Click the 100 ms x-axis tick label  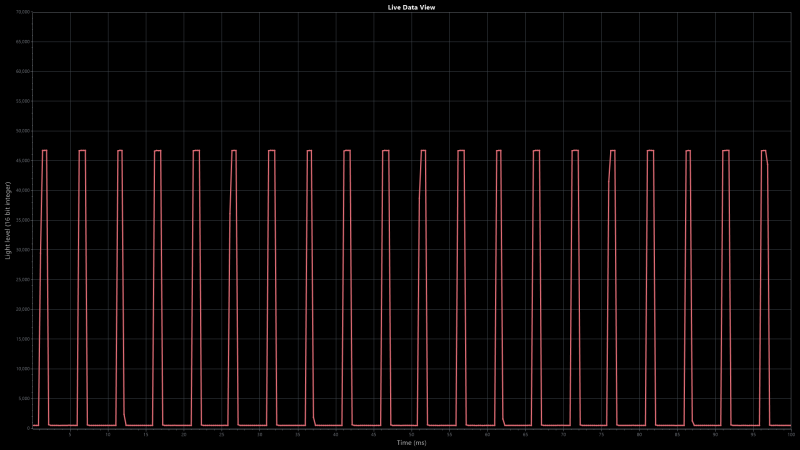pos(790,434)
